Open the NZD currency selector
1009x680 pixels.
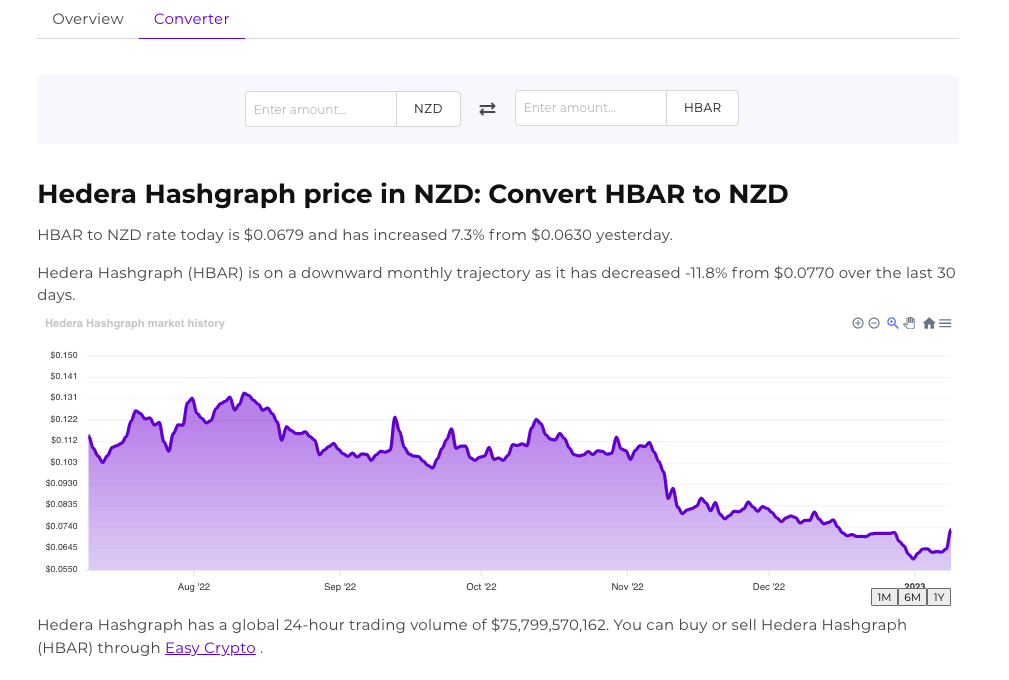pos(428,108)
